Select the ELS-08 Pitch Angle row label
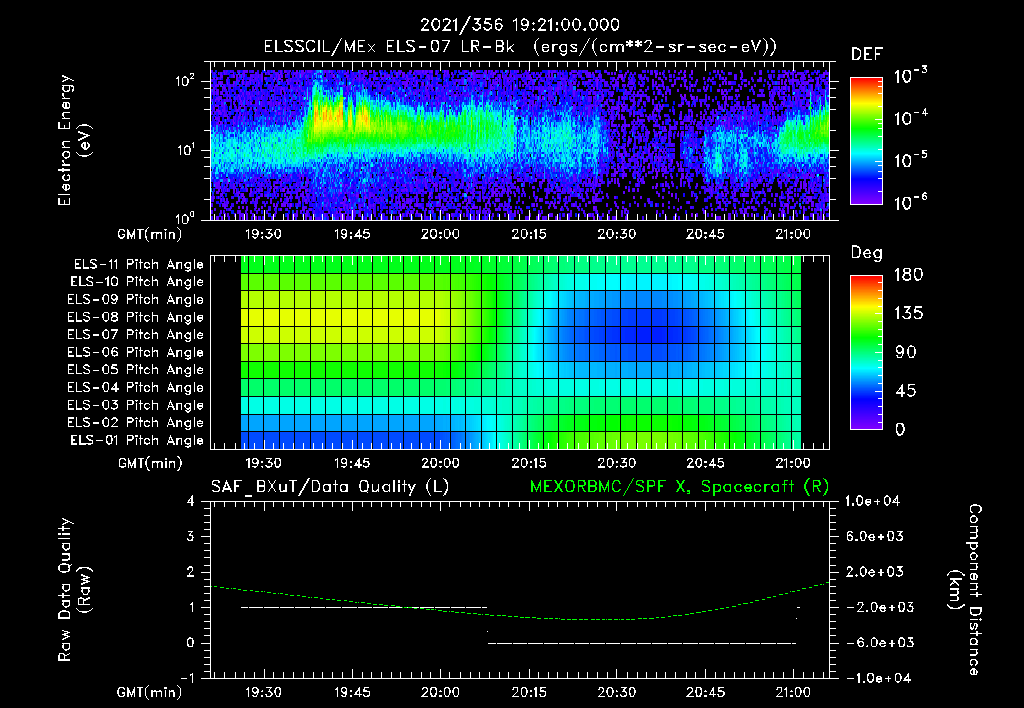Image resolution: width=1024 pixels, height=708 pixels. point(136,317)
